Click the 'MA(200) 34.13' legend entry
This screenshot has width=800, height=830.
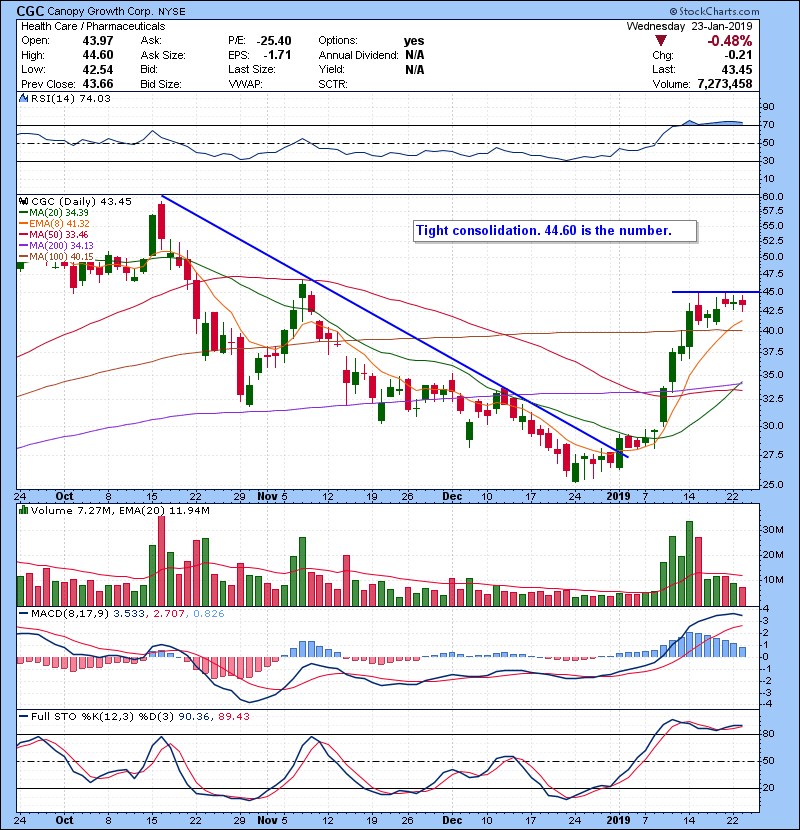[61, 246]
